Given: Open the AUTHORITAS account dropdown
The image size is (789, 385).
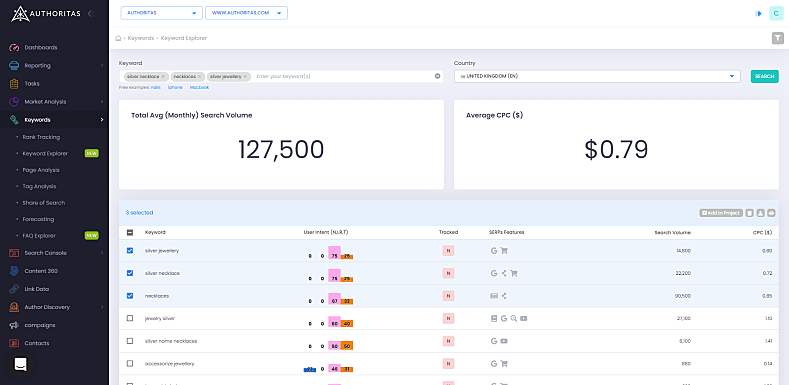Looking at the screenshot, I should tap(162, 13).
